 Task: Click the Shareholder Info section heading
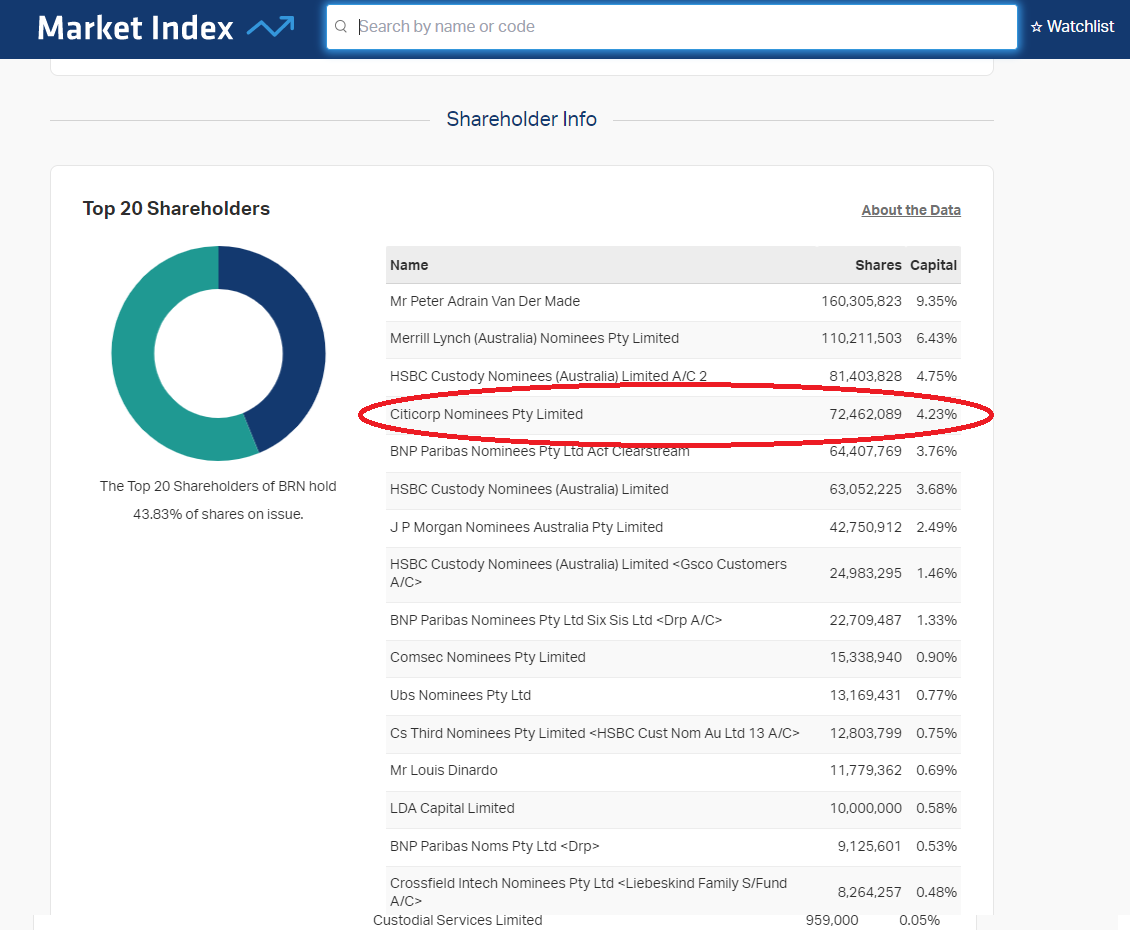pos(521,119)
